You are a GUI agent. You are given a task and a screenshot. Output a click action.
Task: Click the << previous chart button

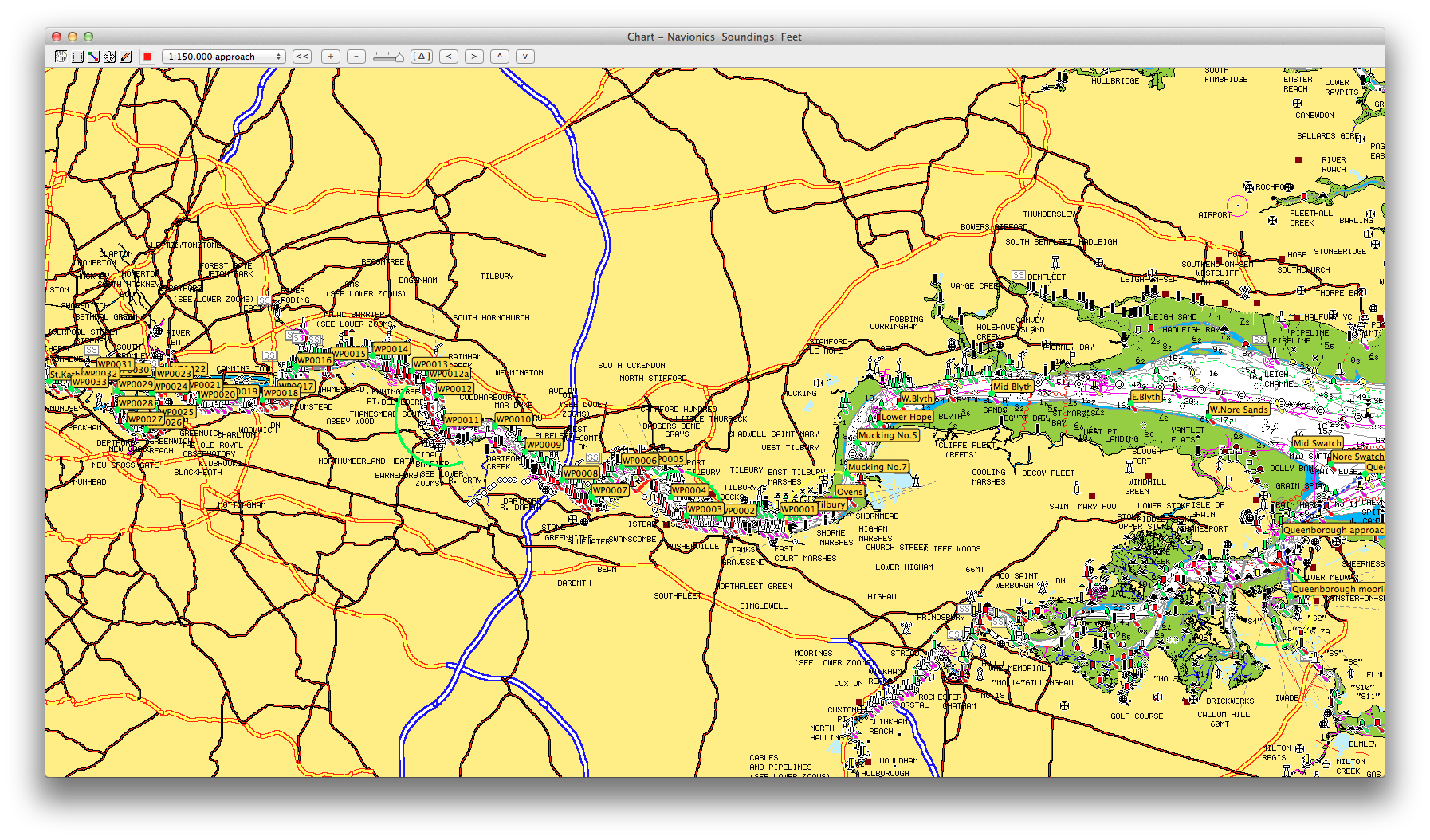(x=302, y=57)
